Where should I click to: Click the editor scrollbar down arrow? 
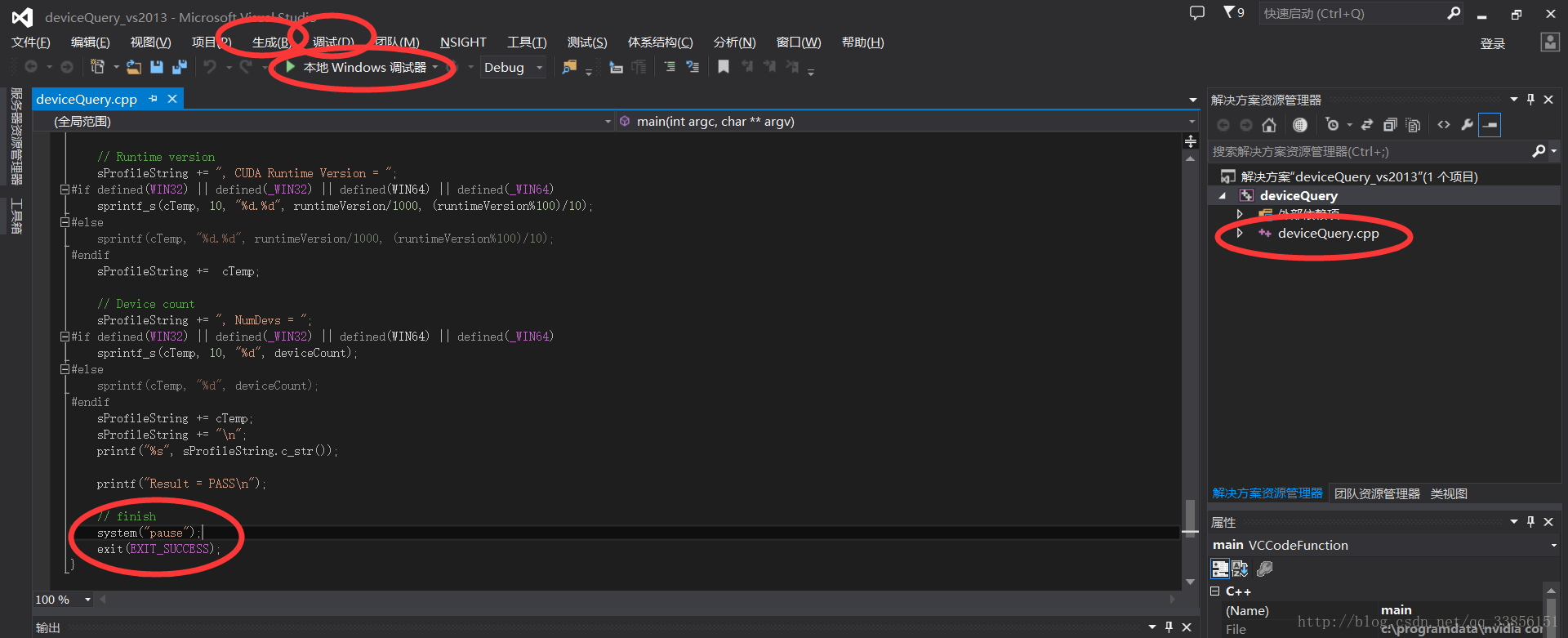[1190, 582]
